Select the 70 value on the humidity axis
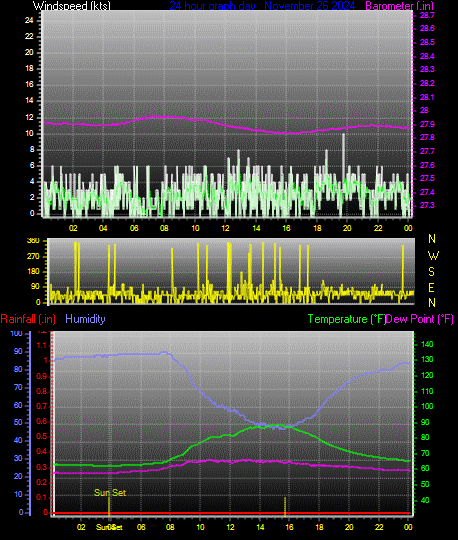 point(18,387)
